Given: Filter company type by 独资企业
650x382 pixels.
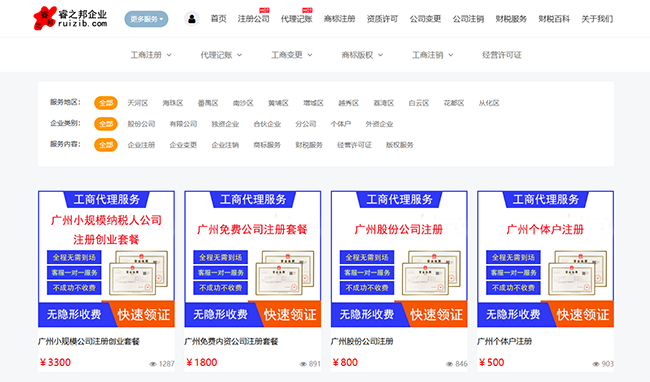Looking at the screenshot, I should tap(225, 124).
